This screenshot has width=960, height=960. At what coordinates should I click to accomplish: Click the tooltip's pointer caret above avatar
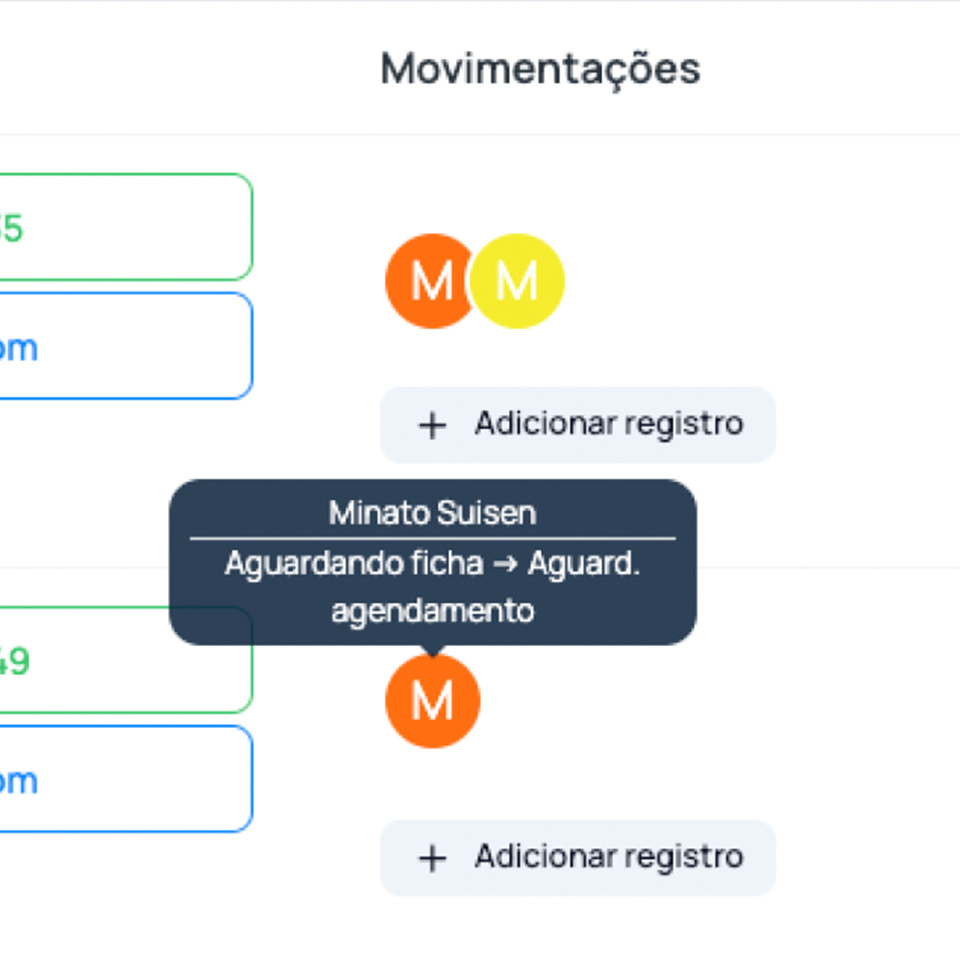432,650
